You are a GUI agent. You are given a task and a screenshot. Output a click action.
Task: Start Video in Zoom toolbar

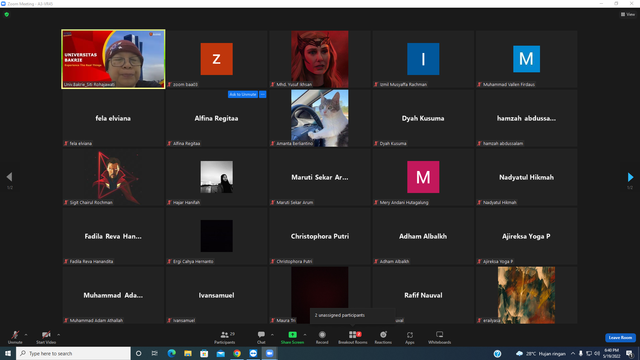pos(46,337)
